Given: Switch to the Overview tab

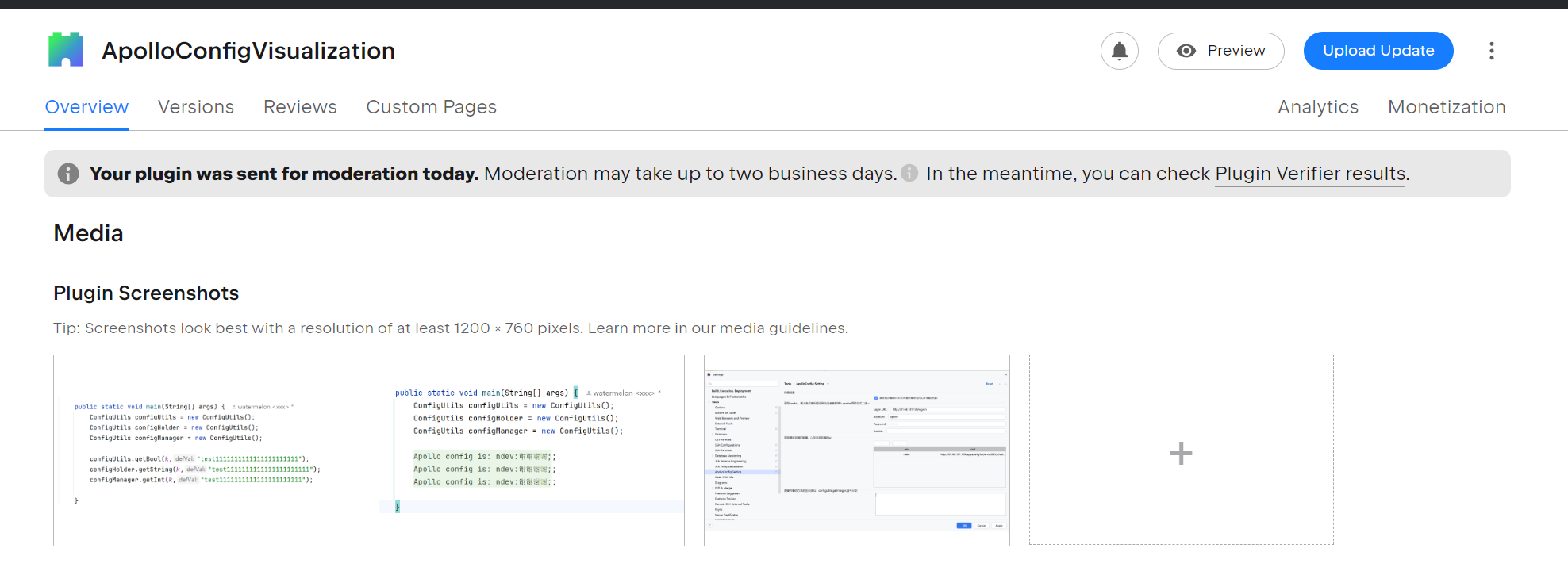Looking at the screenshot, I should pos(86,107).
